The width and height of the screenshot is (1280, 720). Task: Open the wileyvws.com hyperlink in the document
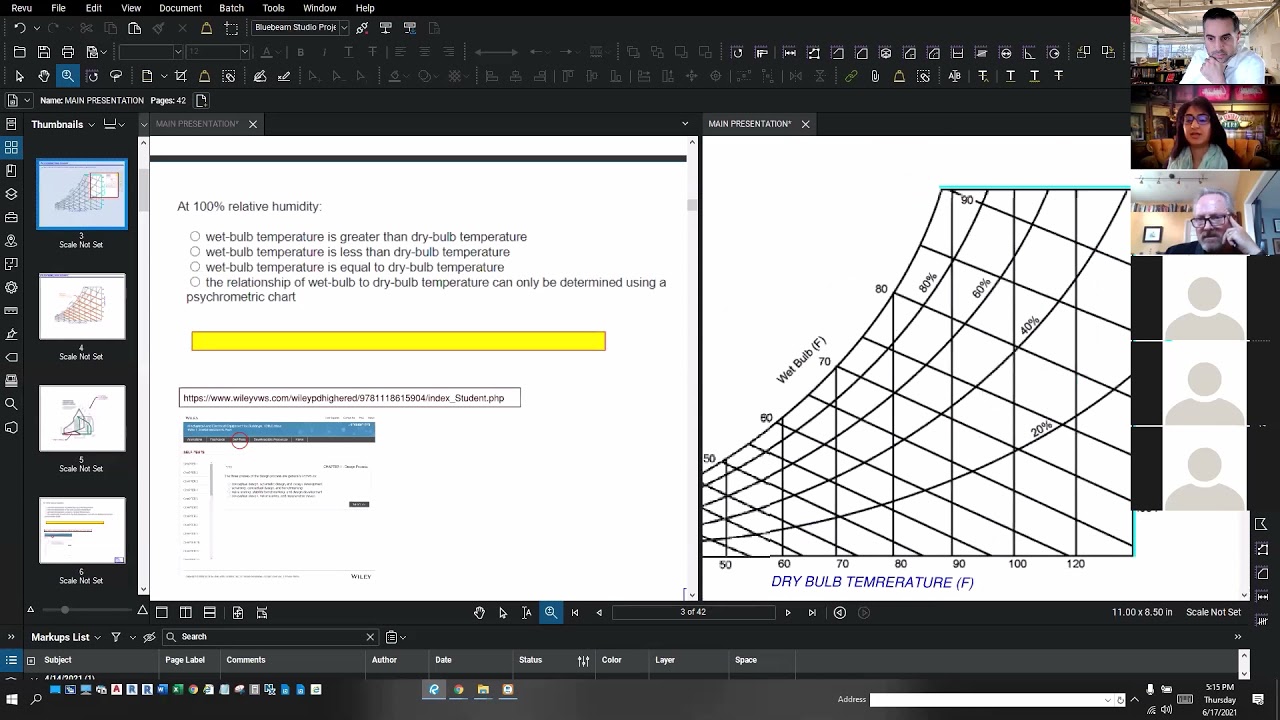pyautogui.click(x=344, y=398)
